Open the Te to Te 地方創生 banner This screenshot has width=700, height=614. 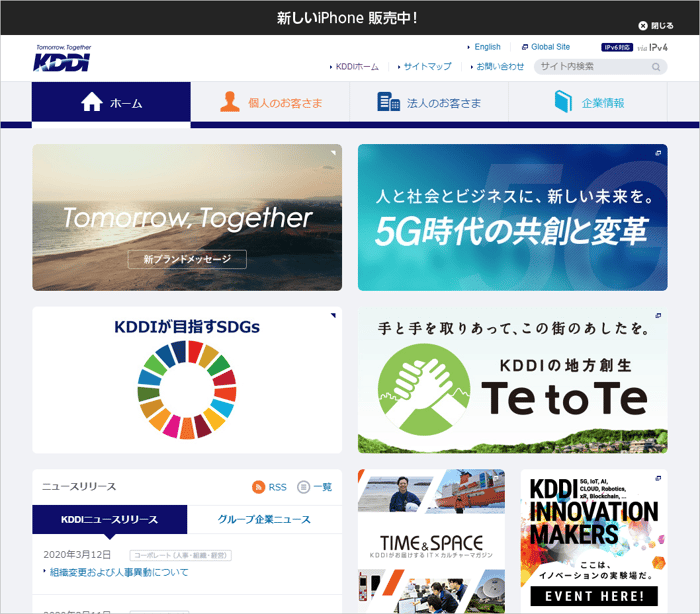pos(512,380)
